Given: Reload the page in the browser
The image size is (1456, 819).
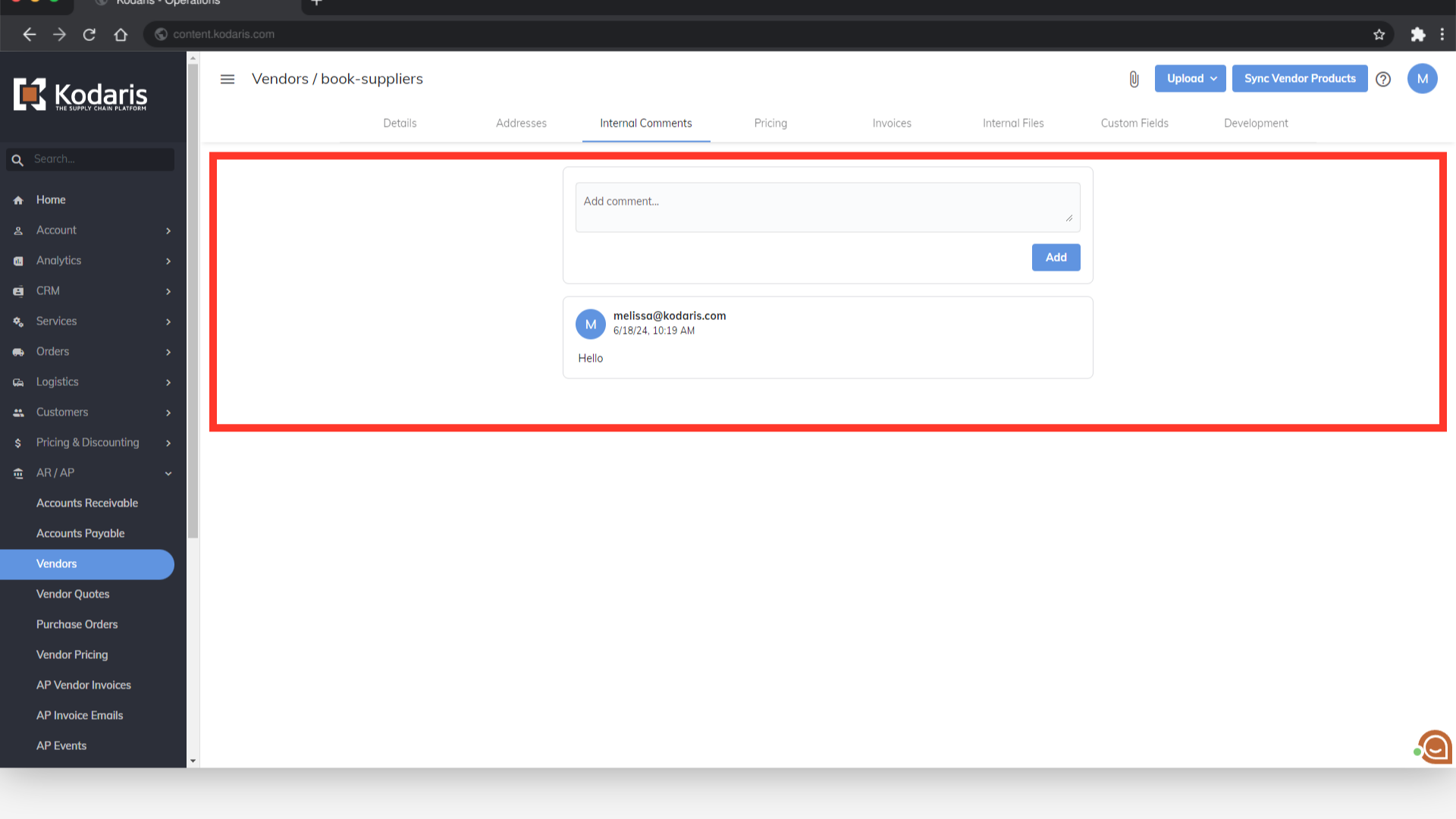Looking at the screenshot, I should coord(89,34).
